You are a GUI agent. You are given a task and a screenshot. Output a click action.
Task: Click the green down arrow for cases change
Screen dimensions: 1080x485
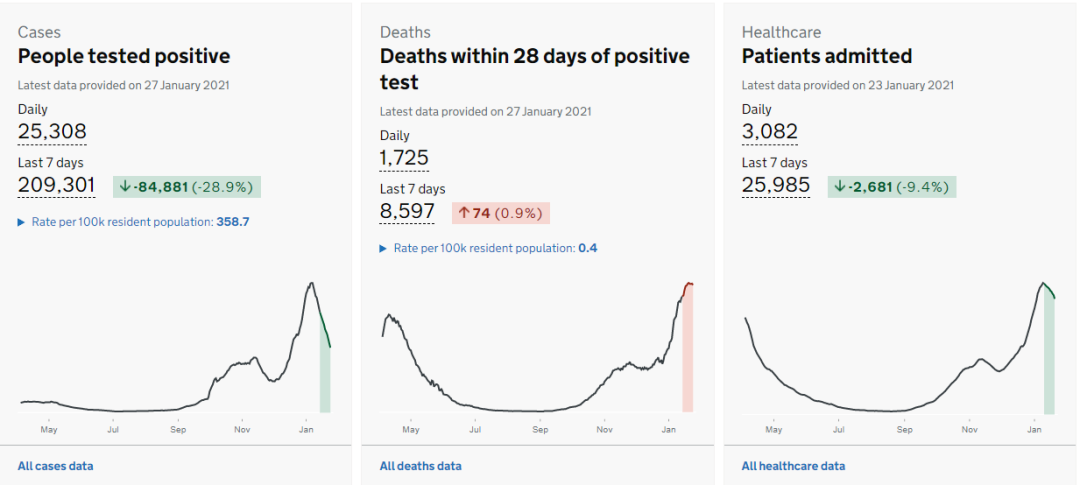125,186
